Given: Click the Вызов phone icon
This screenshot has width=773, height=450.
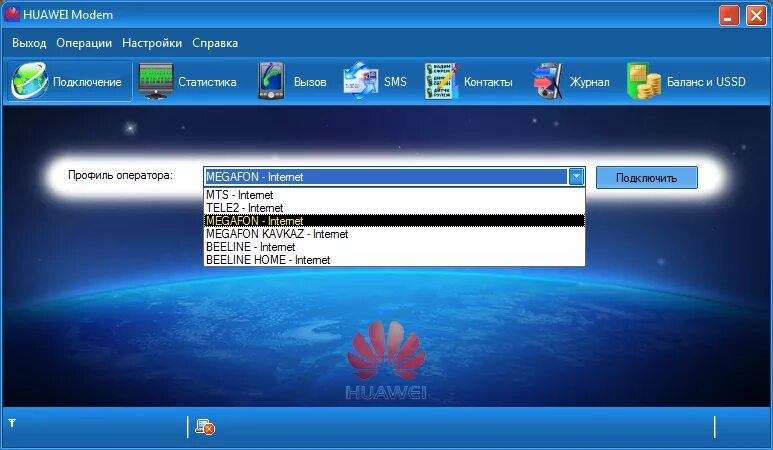Looking at the screenshot, I should [271, 81].
